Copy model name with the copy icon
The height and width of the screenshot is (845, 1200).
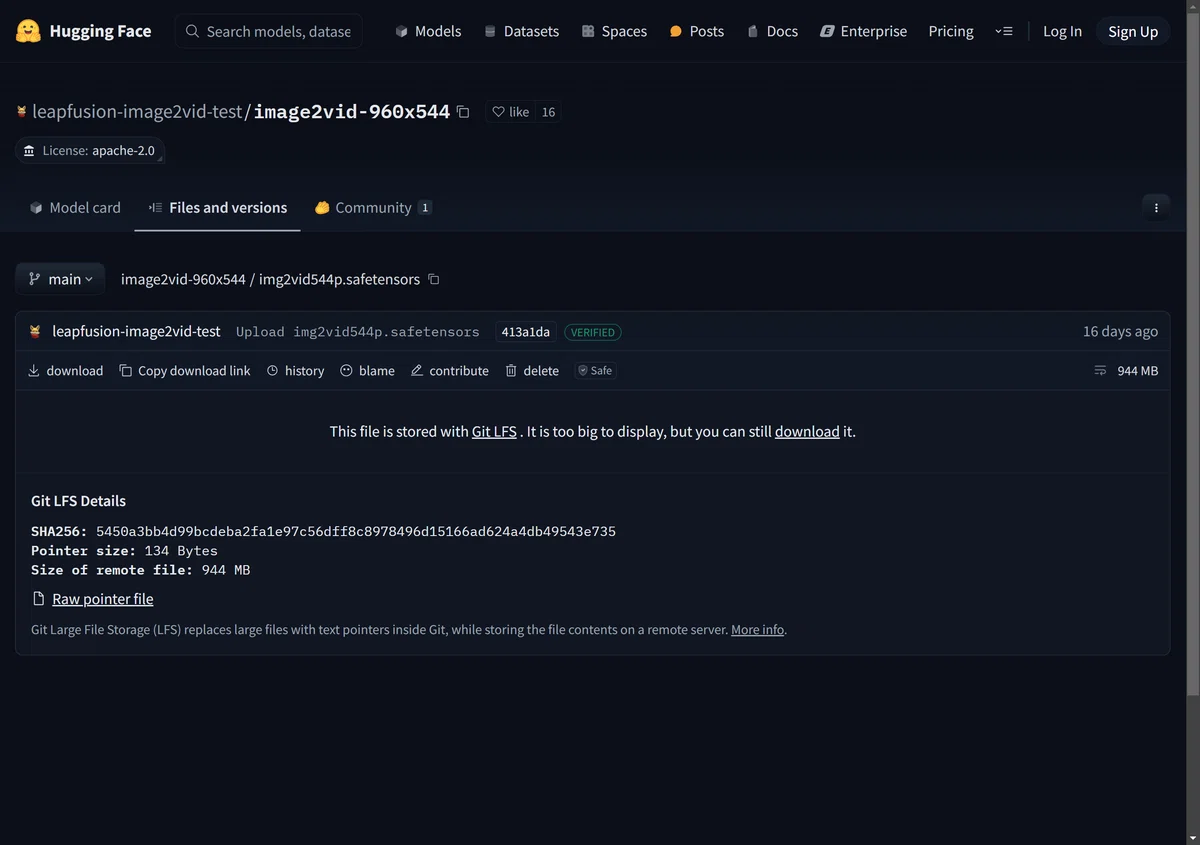(463, 112)
